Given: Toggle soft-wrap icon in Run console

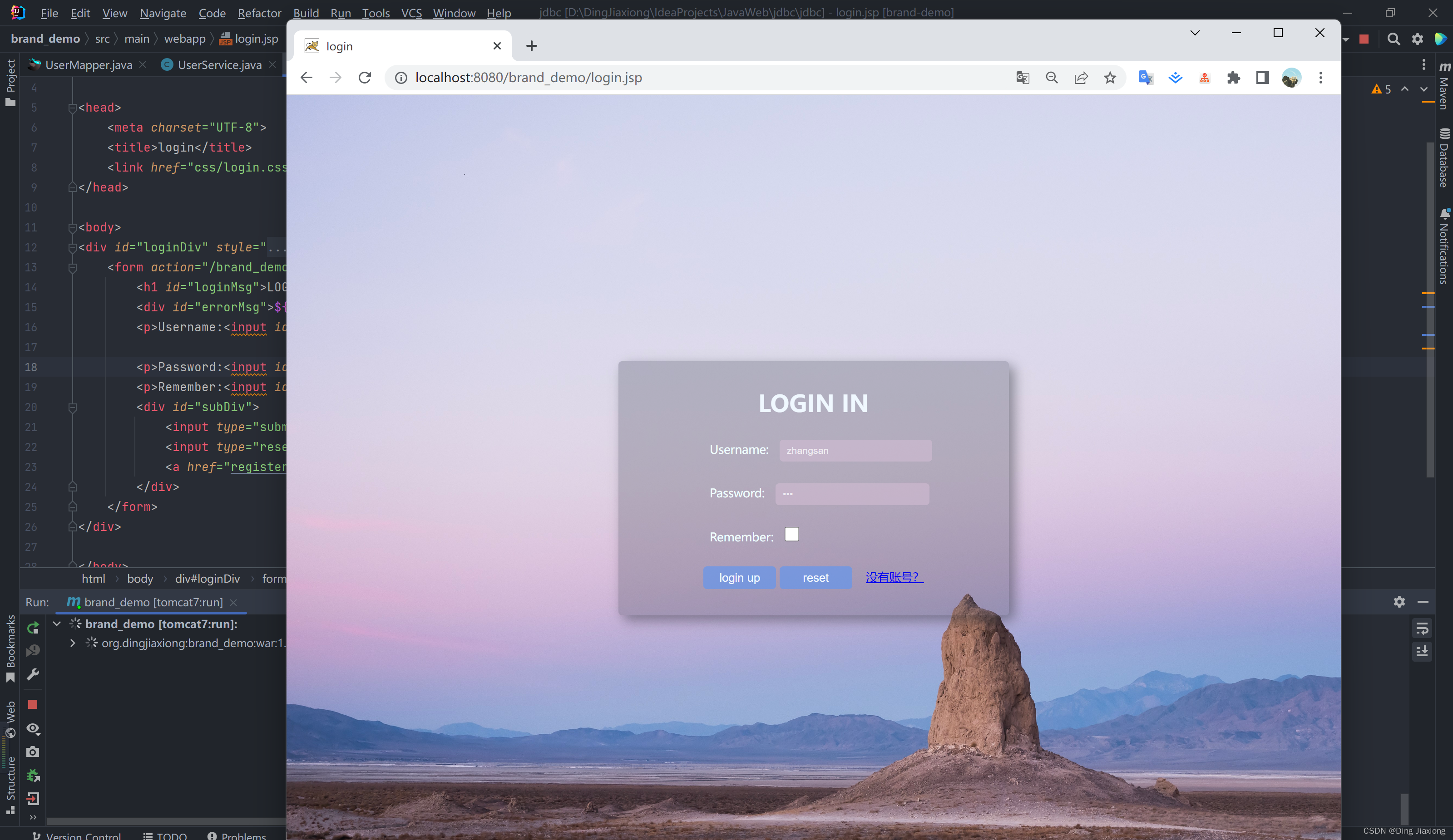Looking at the screenshot, I should click(1422, 629).
